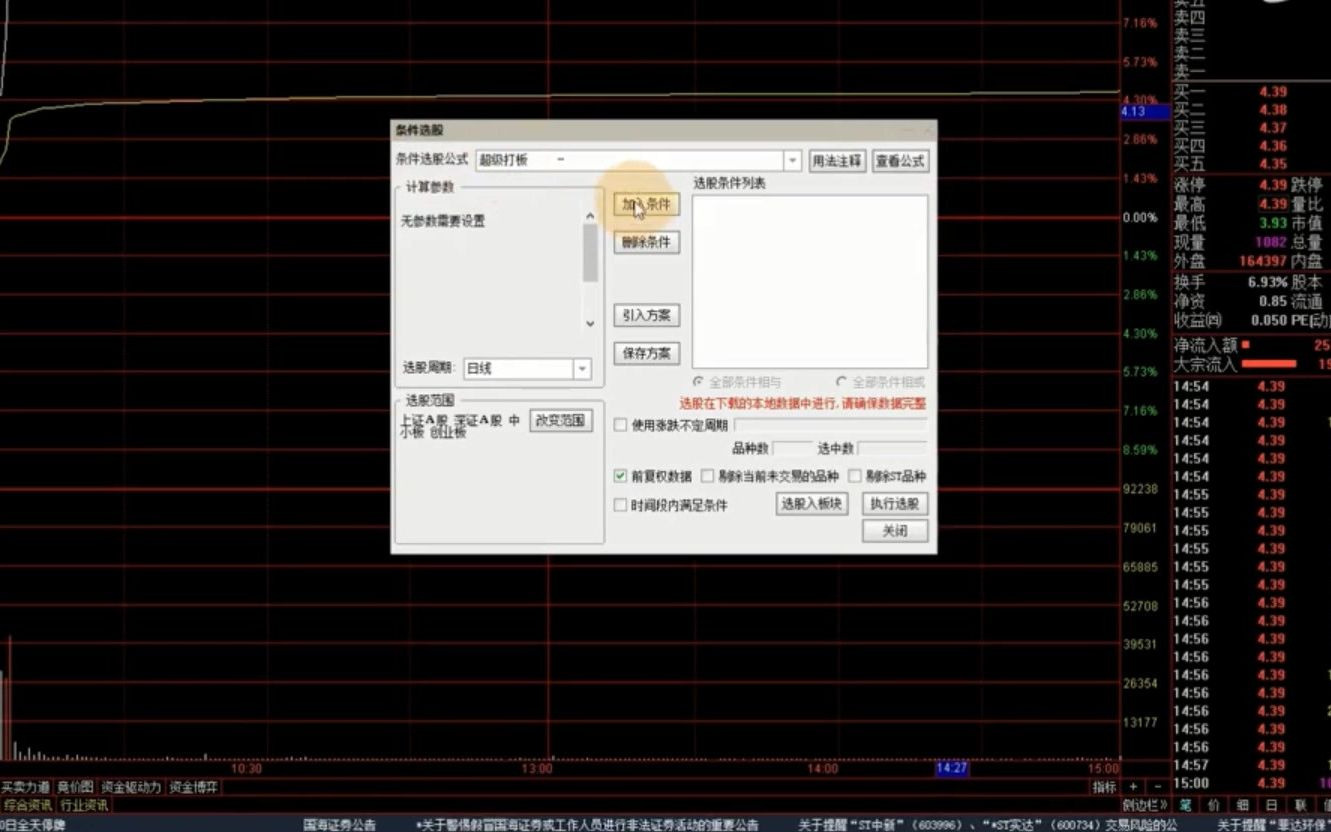Click the 删除条件 button
Viewport: 1331px width, 832px height.
coord(646,242)
